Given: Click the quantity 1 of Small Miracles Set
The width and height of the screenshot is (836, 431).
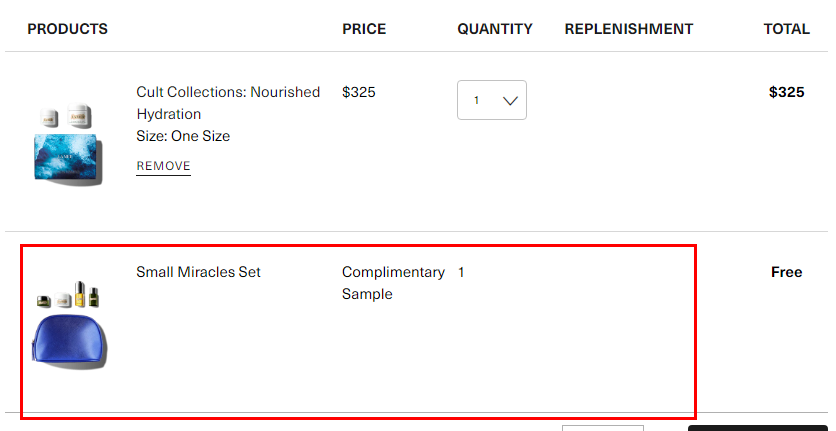Looking at the screenshot, I should (x=461, y=272).
